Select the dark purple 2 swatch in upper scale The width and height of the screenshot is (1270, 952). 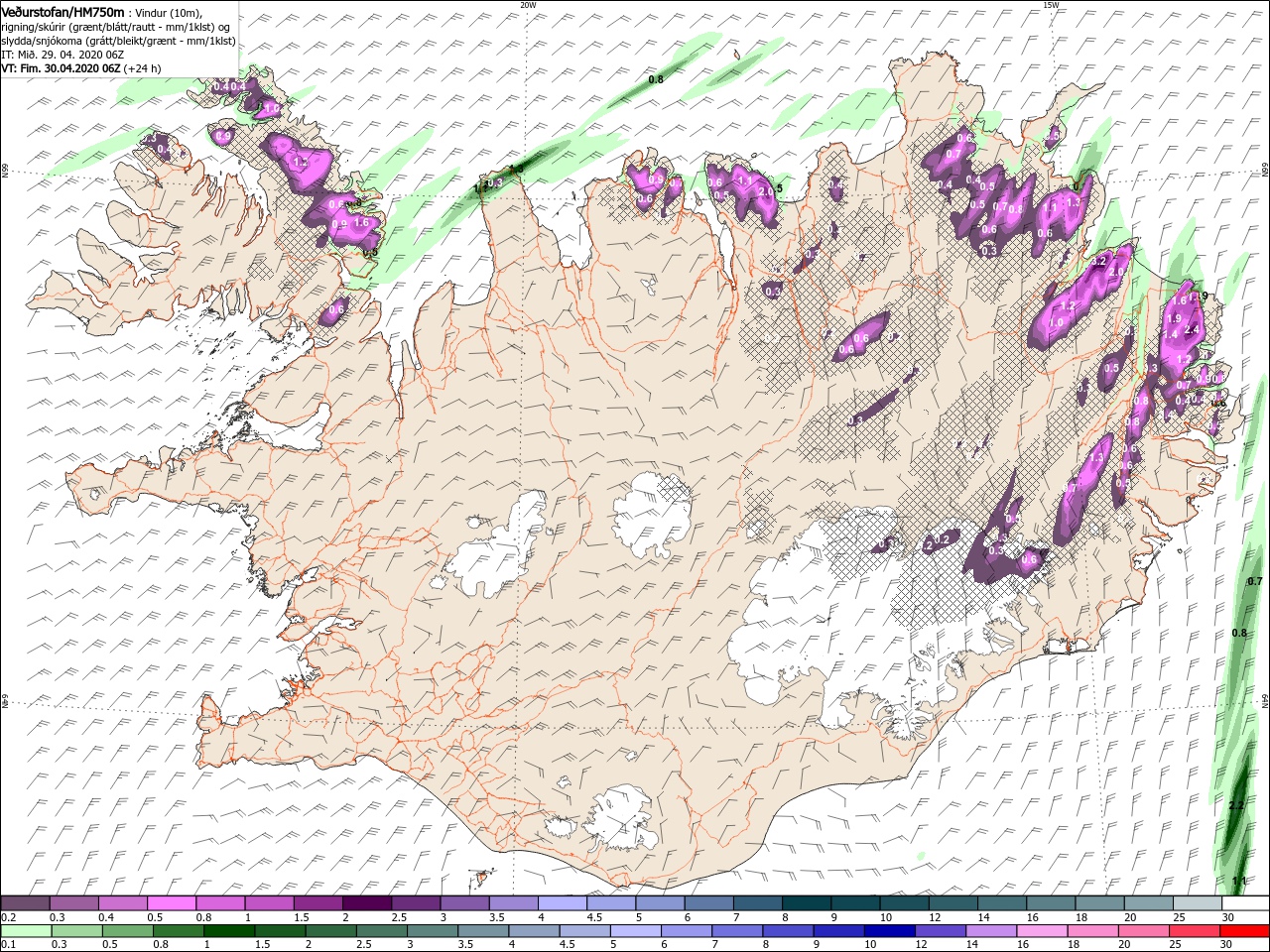(x=367, y=903)
